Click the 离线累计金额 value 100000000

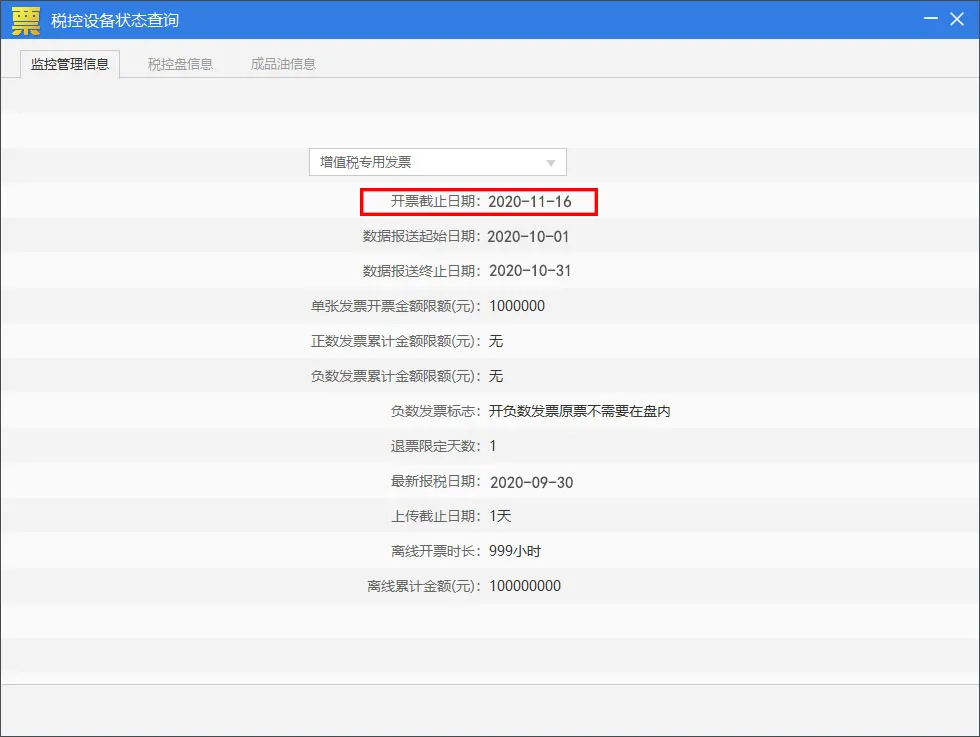pos(525,586)
